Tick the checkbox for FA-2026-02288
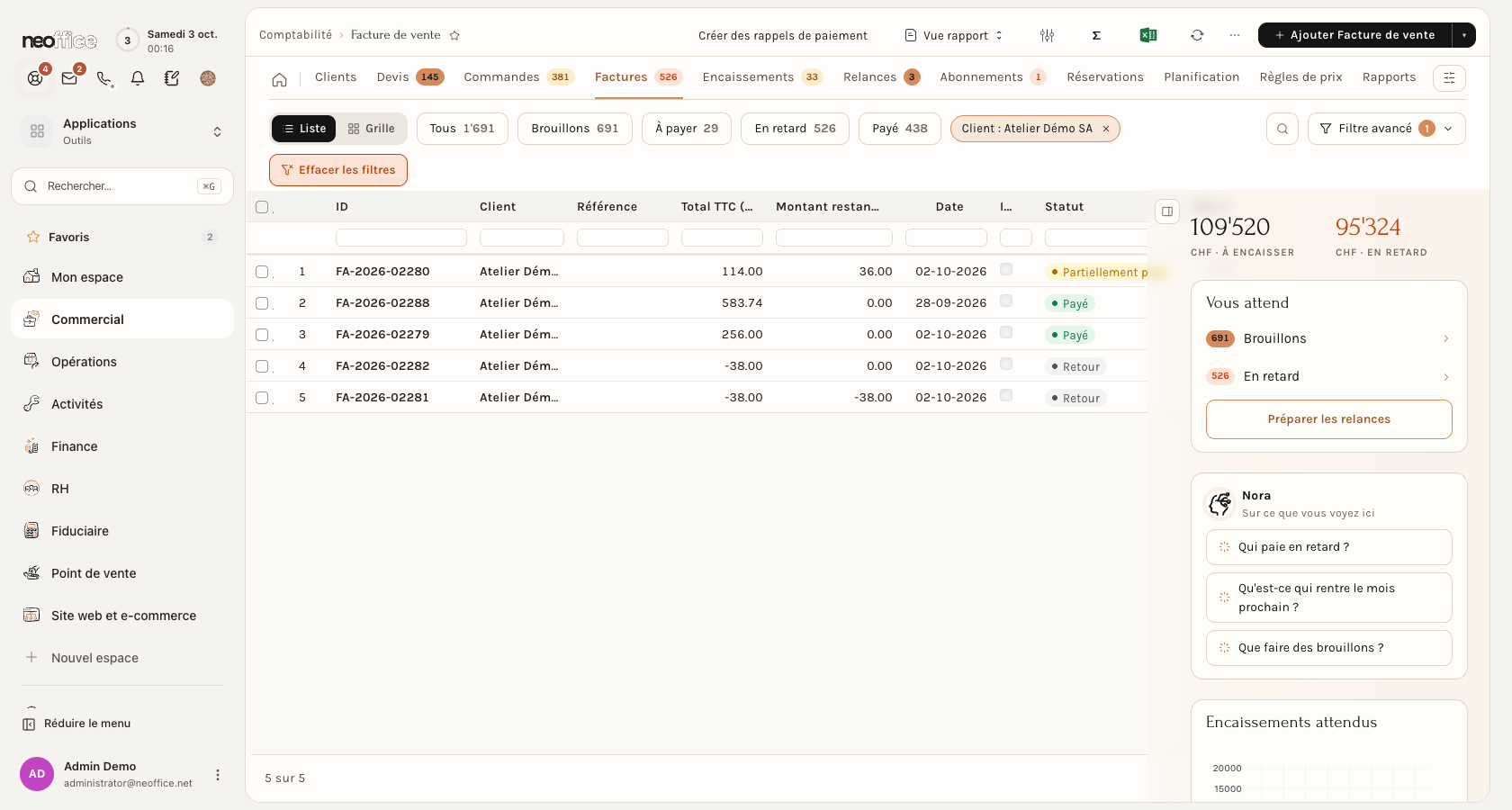The height and width of the screenshot is (810, 1512). (x=262, y=303)
